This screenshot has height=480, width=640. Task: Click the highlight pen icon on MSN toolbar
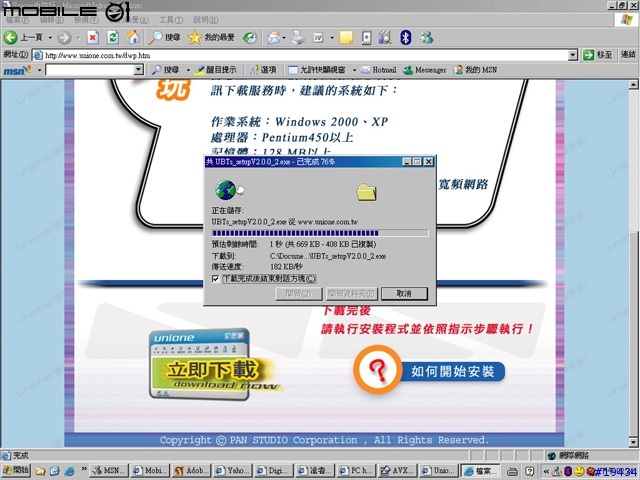(199, 70)
